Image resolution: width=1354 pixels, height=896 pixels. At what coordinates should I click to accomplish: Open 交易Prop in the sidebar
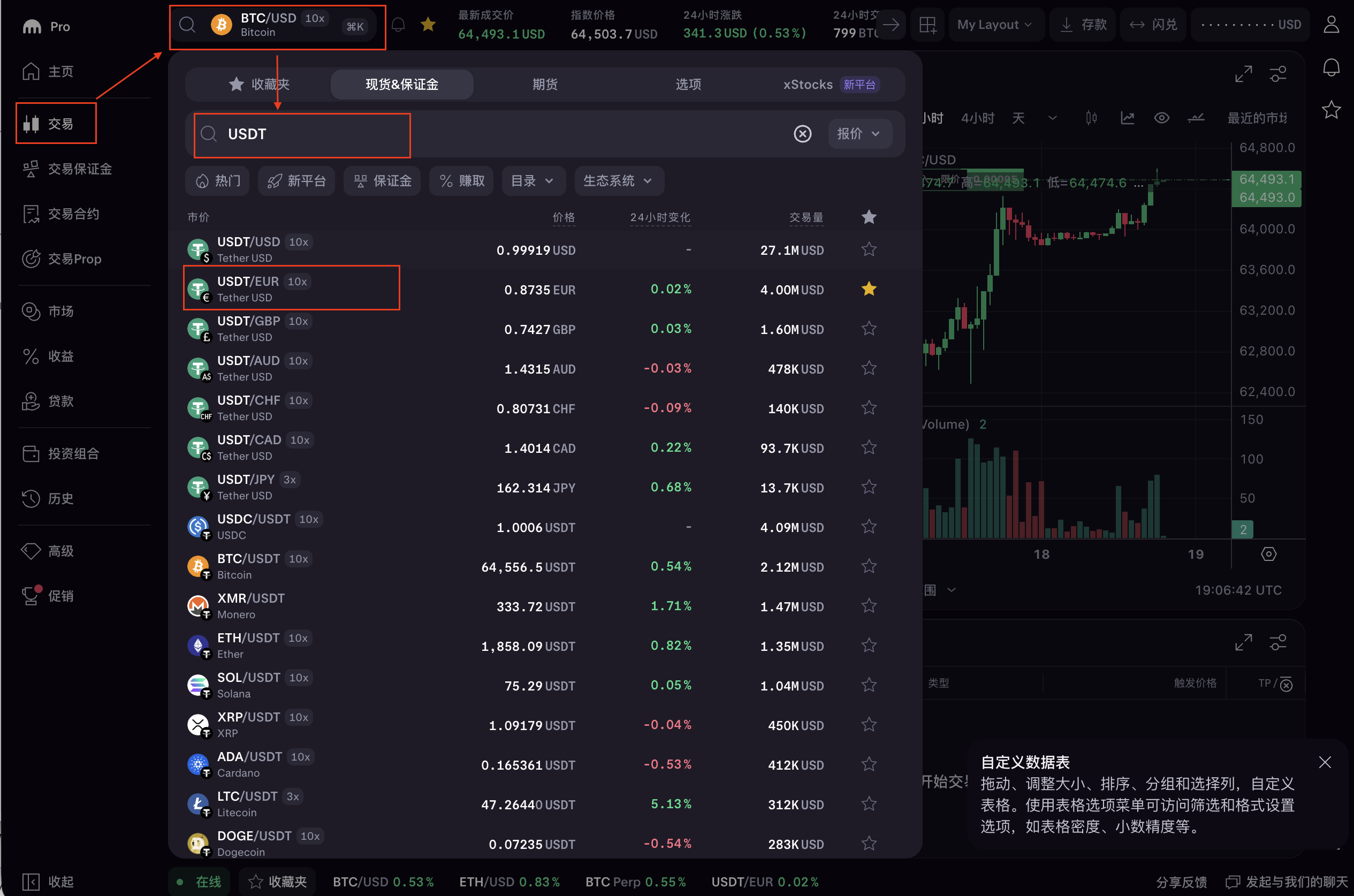(x=62, y=259)
